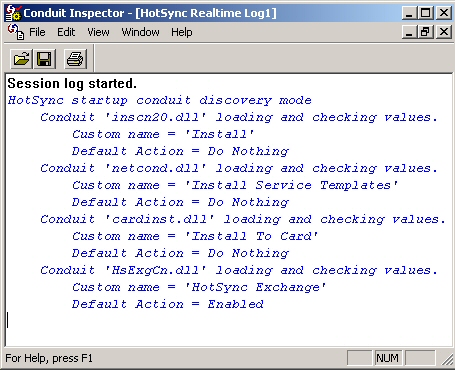Click the 'Session log started.' line

(x=72, y=83)
